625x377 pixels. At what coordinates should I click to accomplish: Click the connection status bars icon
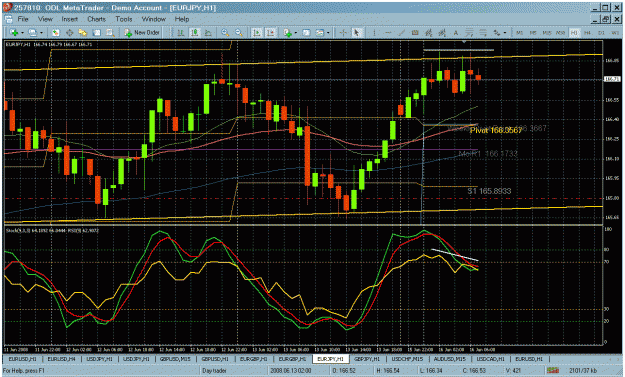[x=552, y=371]
